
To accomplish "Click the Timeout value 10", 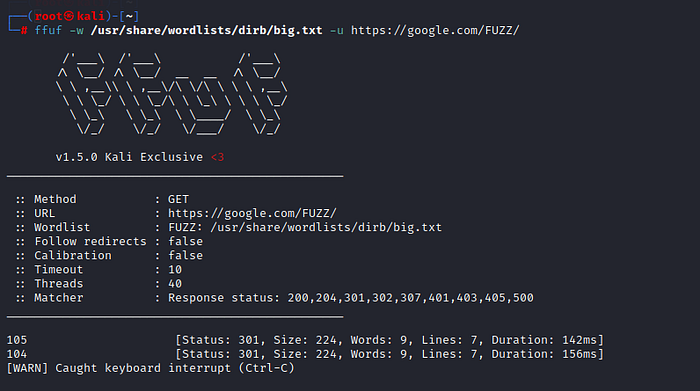I will point(175,270).
